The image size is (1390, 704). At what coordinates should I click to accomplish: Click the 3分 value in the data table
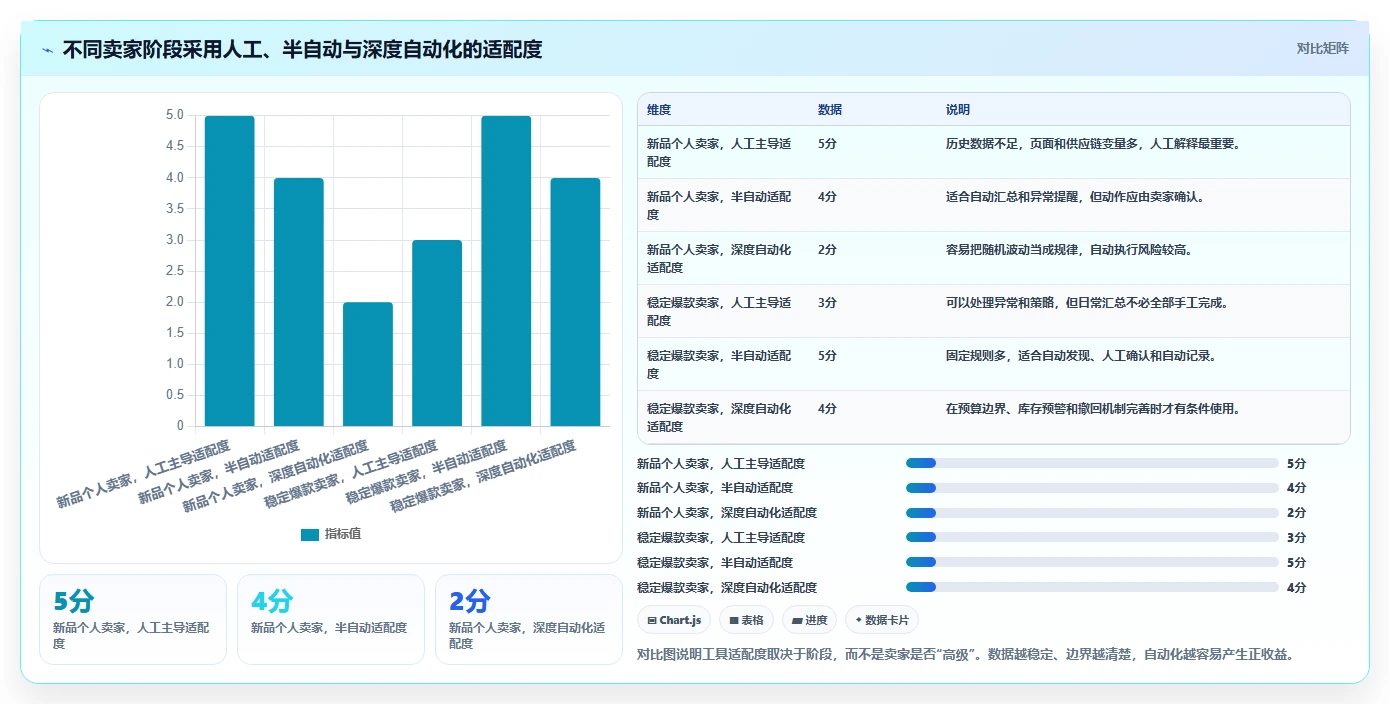coord(827,303)
